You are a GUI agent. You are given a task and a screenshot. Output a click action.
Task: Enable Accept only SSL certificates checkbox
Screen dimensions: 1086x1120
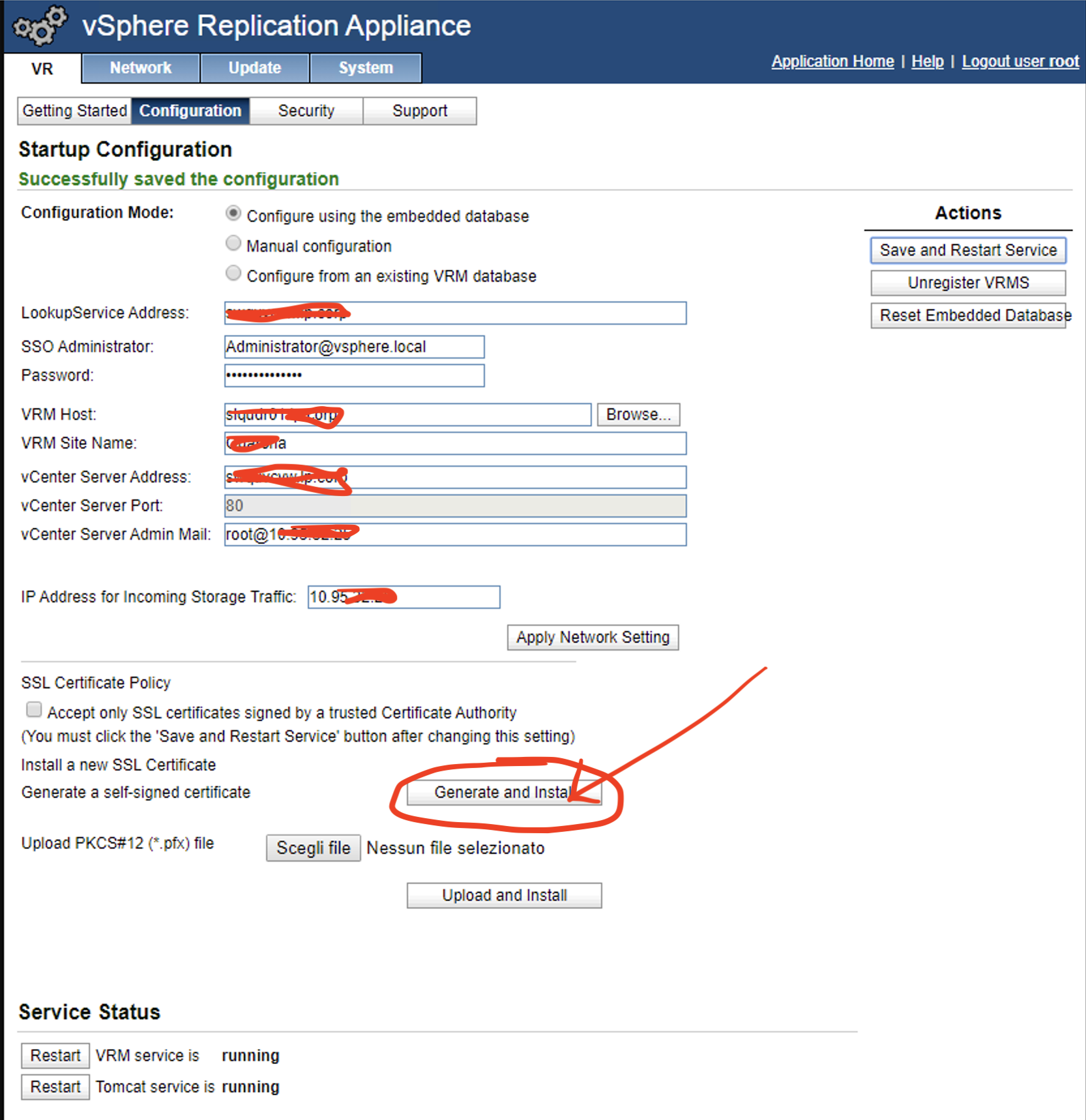pos(33,709)
